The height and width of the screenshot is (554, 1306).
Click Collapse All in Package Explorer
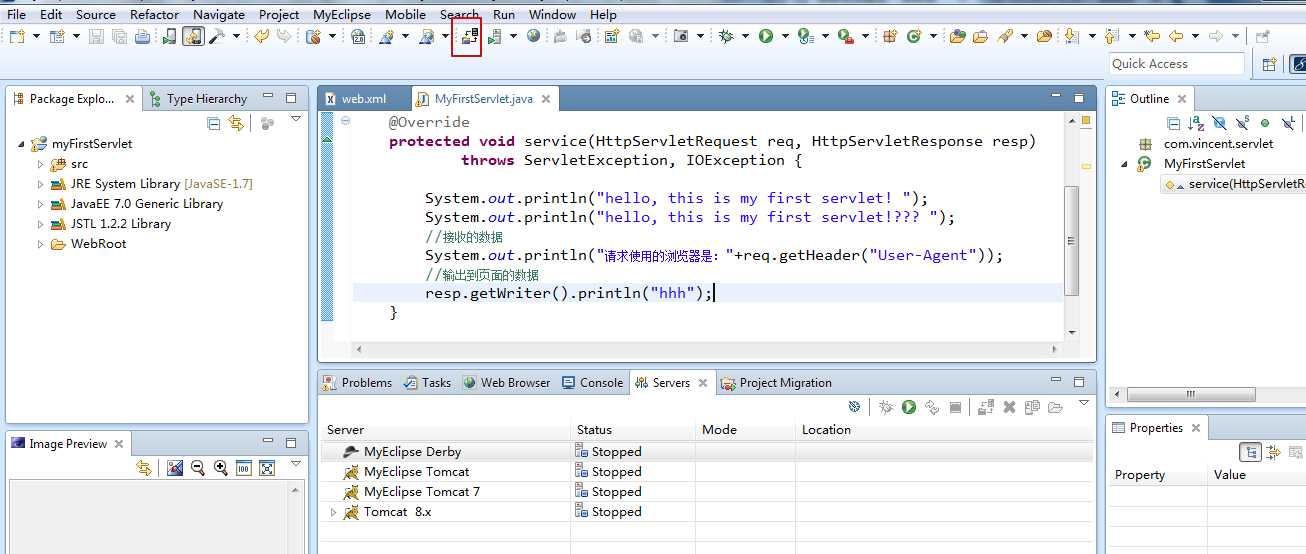tap(213, 124)
